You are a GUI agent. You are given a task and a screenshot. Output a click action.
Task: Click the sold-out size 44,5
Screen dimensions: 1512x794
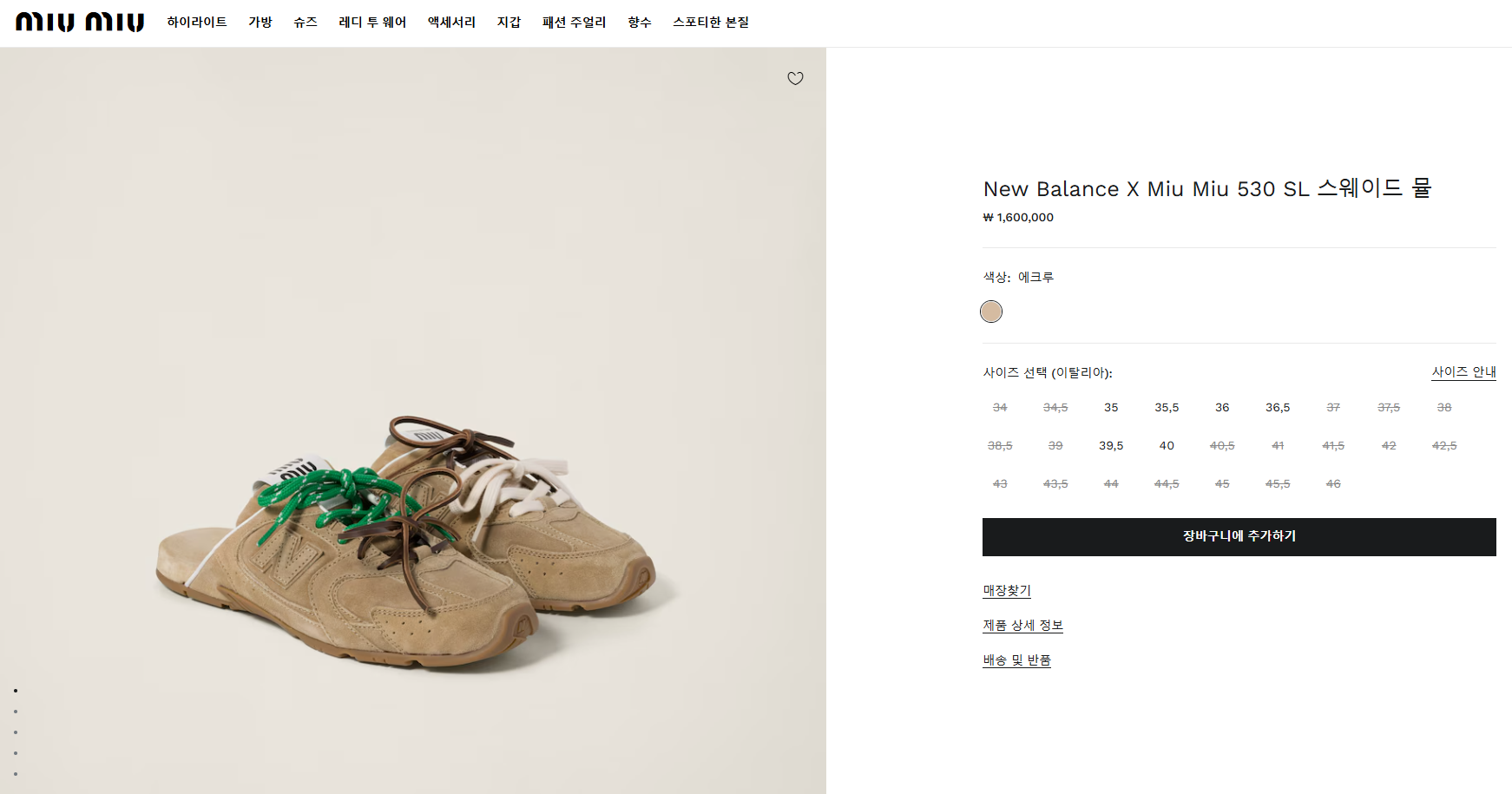coord(1167,483)
